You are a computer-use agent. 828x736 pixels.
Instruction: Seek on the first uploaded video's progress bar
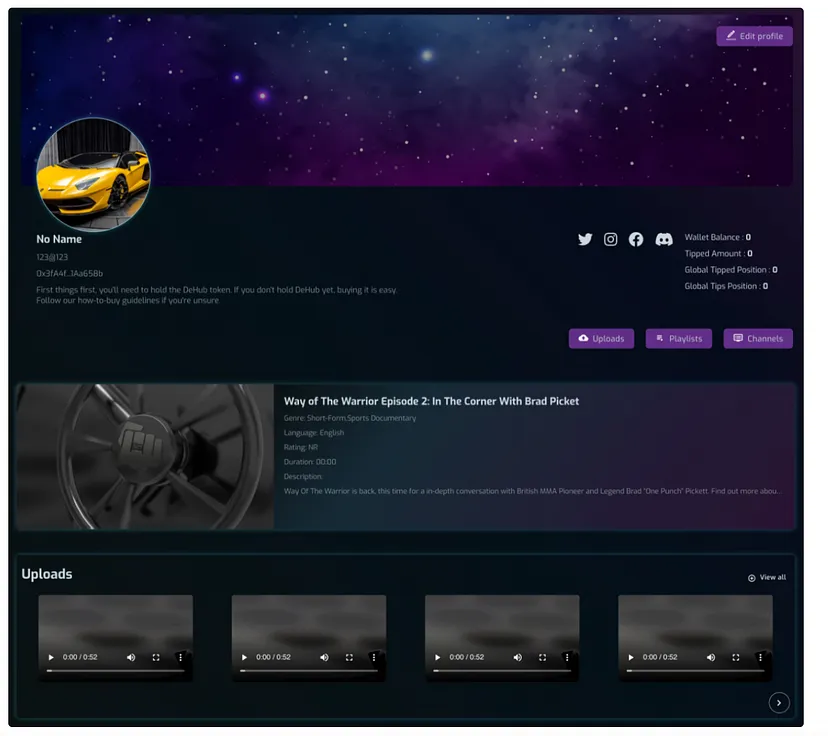point(116,671)
